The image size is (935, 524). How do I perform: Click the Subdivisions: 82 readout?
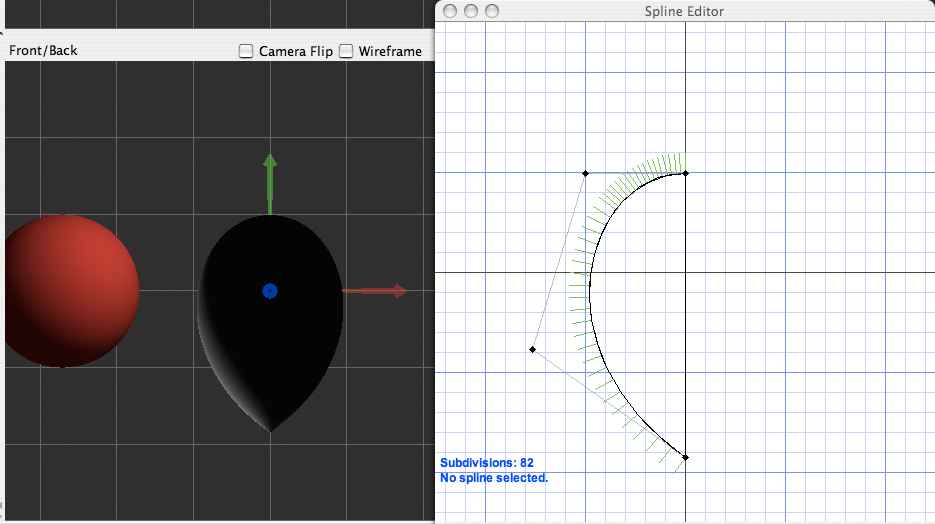[x=486, y=463]
